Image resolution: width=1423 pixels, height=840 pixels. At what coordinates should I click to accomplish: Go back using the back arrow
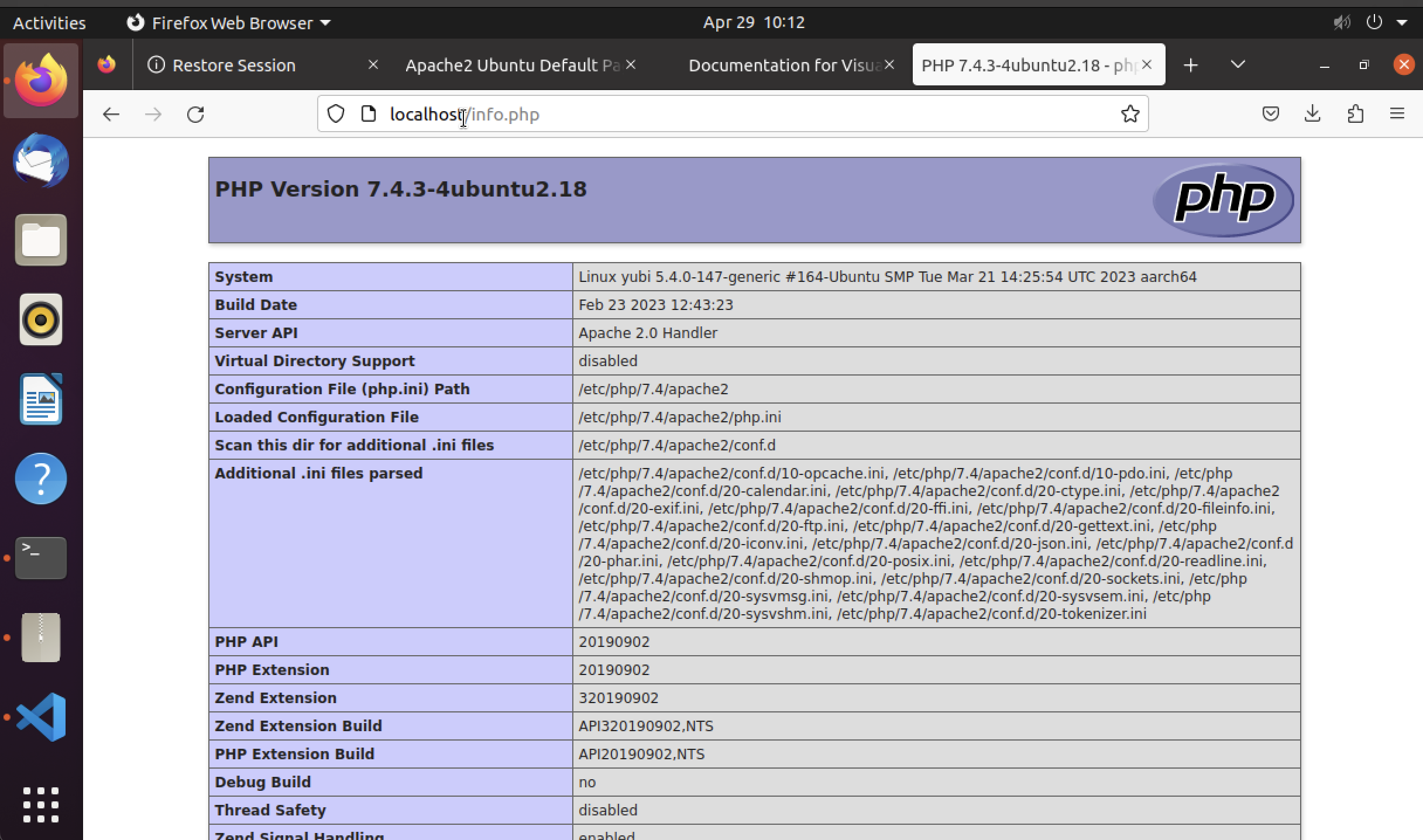[x=111, y=114]
